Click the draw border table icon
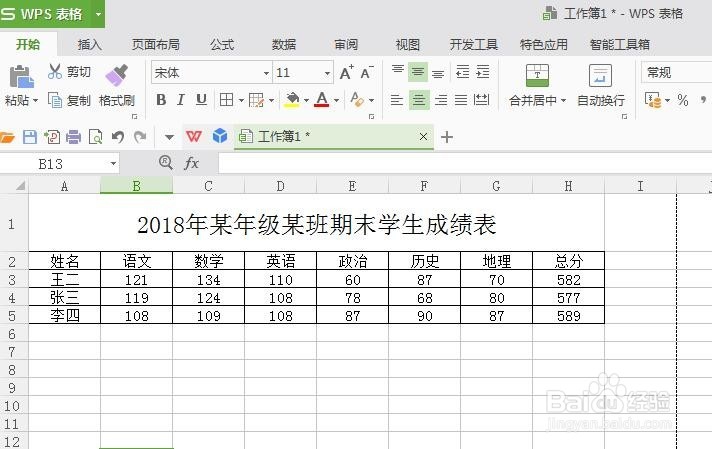This screenshot has width=712, height=449. tap(257, 100)
